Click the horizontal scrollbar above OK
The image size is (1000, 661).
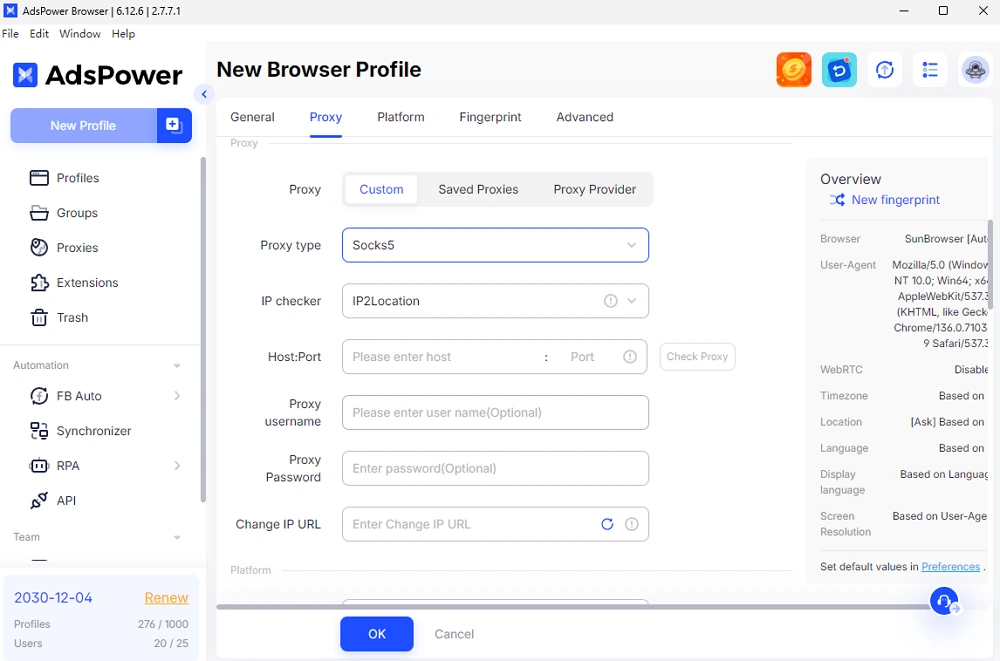(x=572, y=607)
